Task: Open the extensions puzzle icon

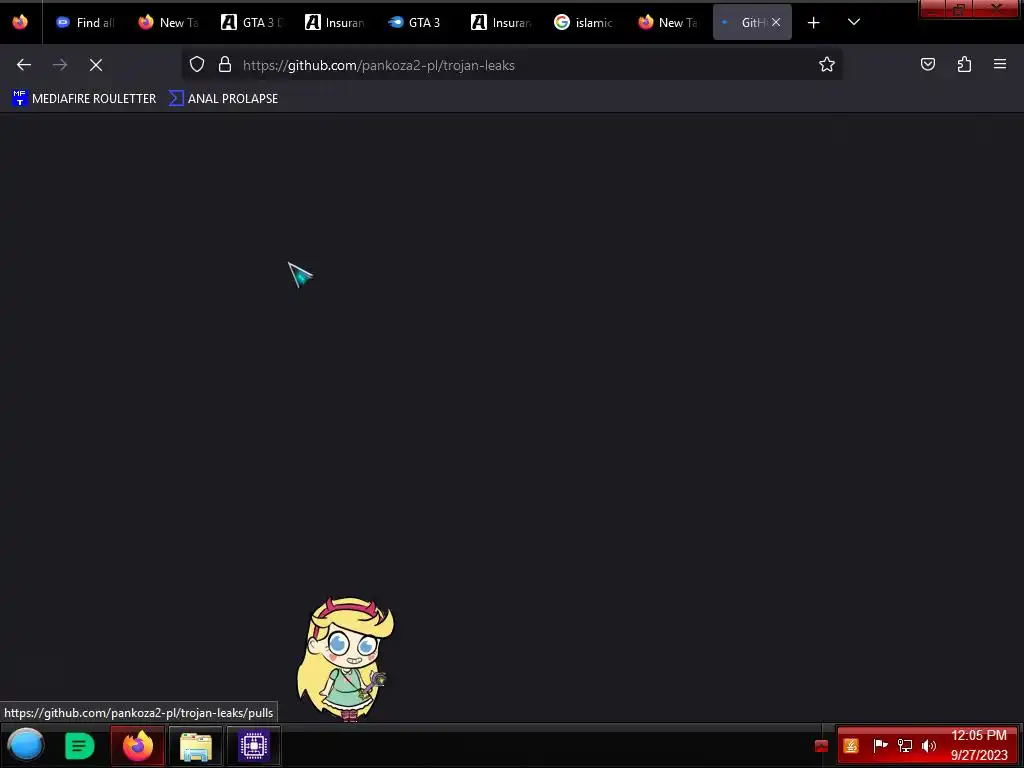Action: 964,65
